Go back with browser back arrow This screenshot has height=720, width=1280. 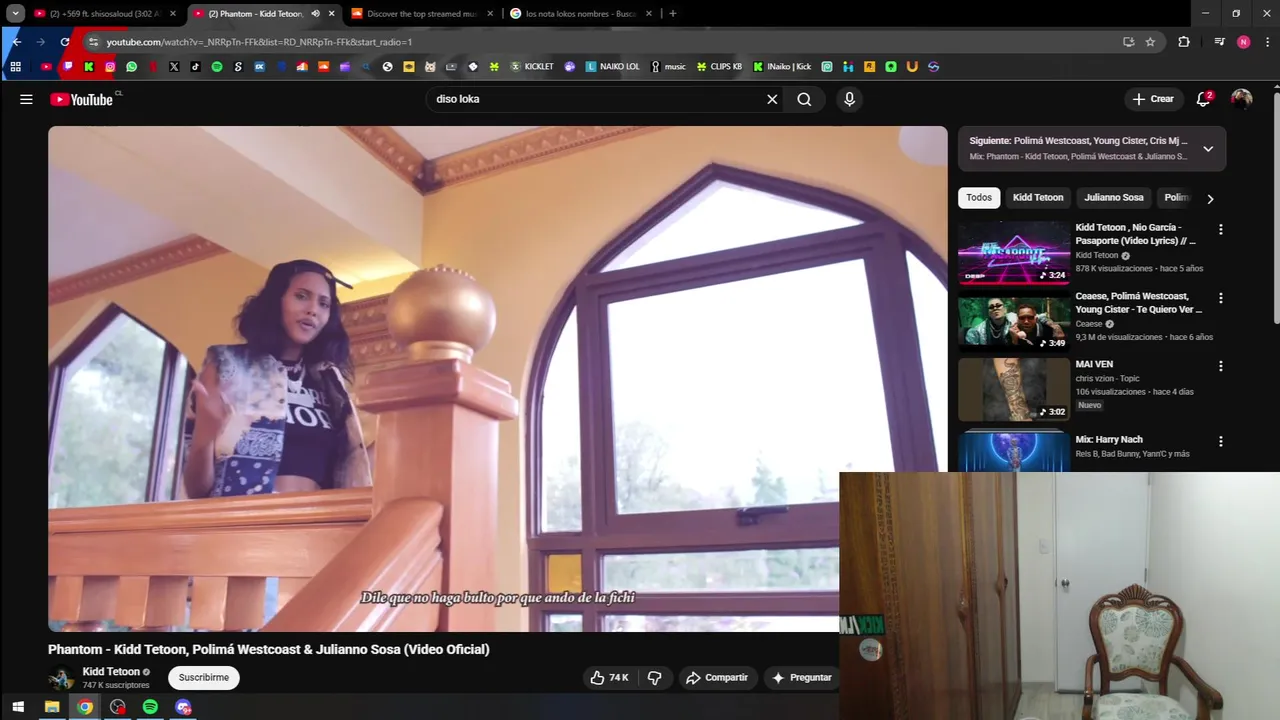pos(16,42)
